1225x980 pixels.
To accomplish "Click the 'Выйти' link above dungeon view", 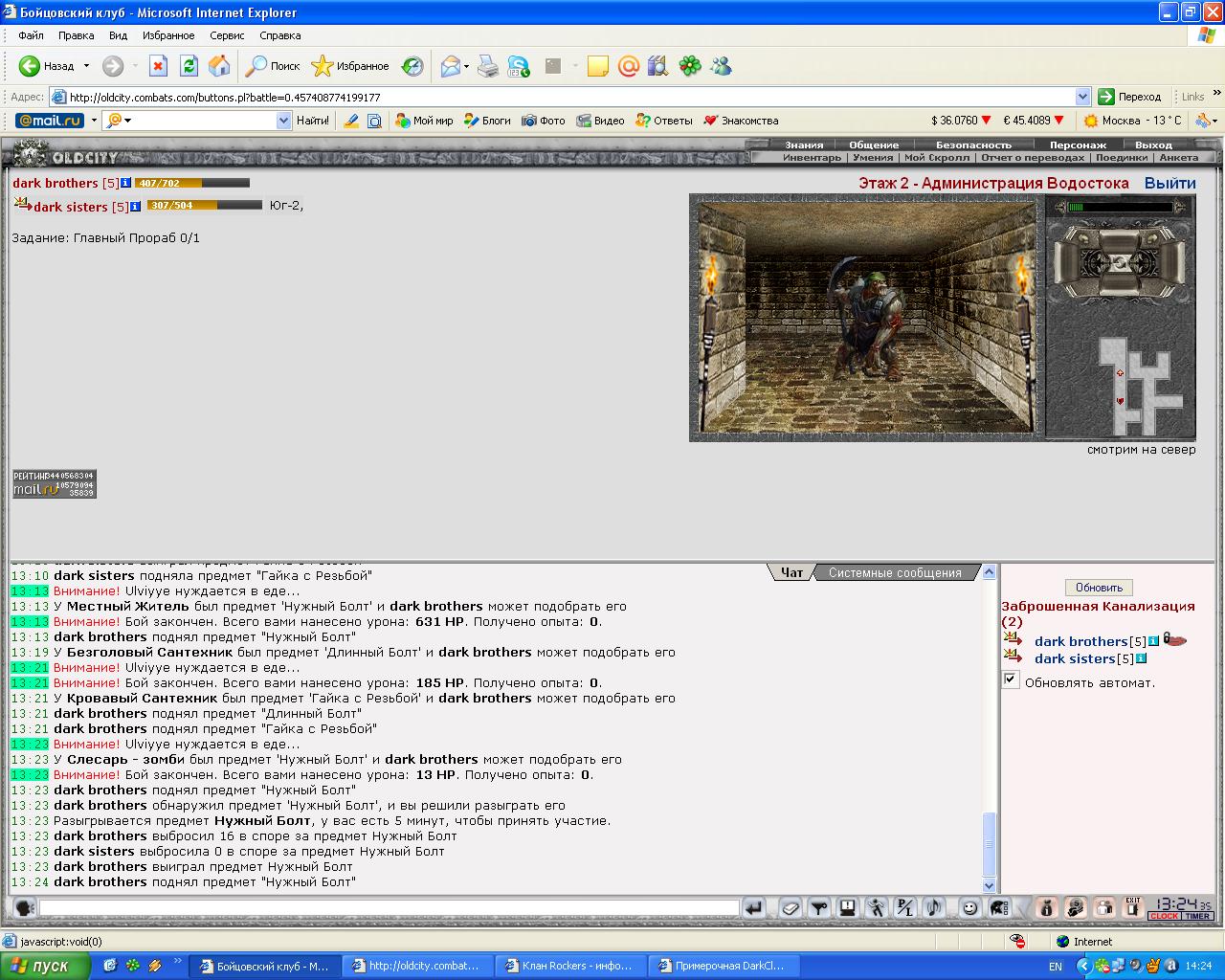I will [1169, 183].
